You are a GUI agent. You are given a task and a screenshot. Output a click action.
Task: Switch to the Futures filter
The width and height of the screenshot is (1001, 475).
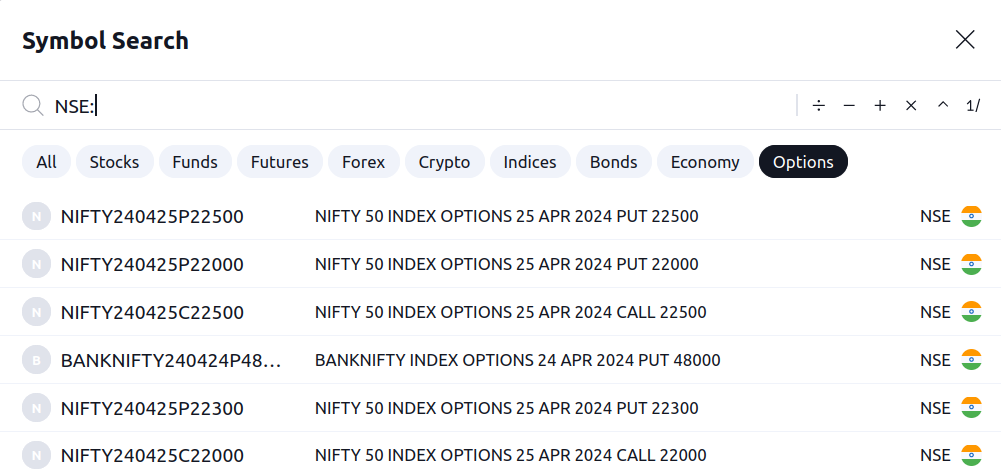(280, 162)
